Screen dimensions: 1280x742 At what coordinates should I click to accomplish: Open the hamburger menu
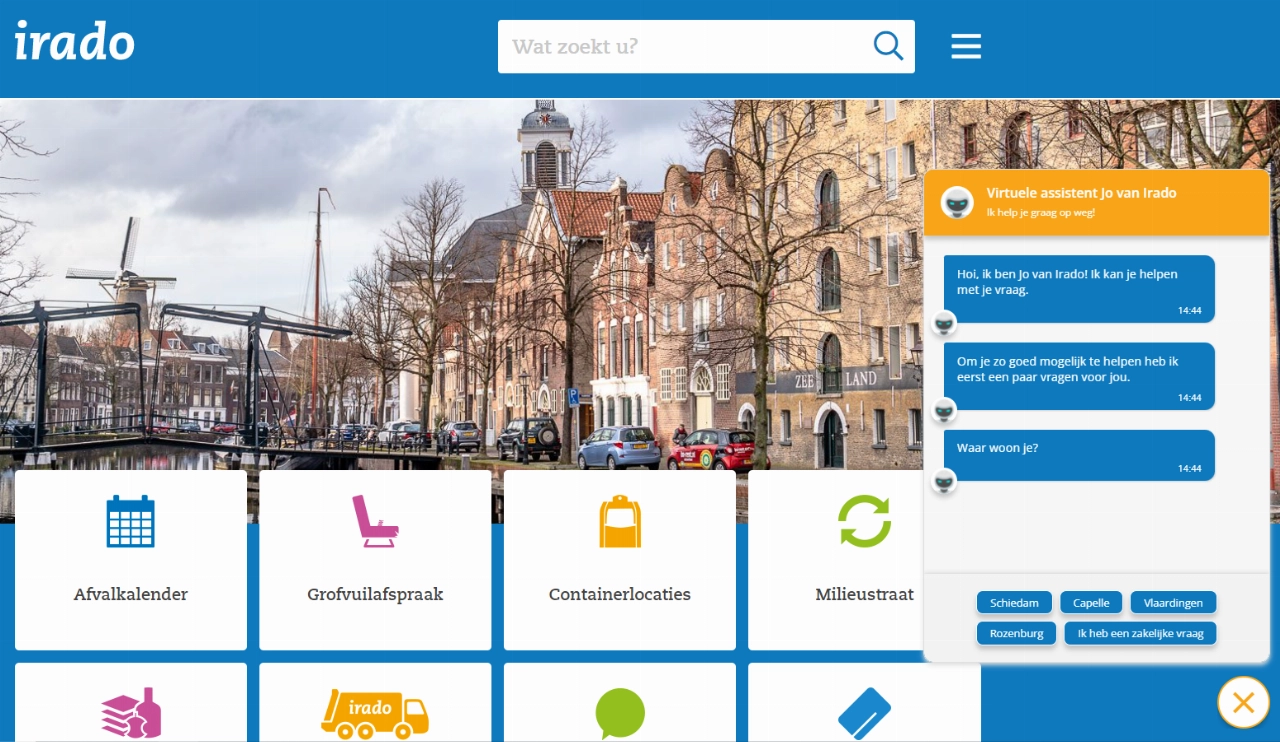965,46
